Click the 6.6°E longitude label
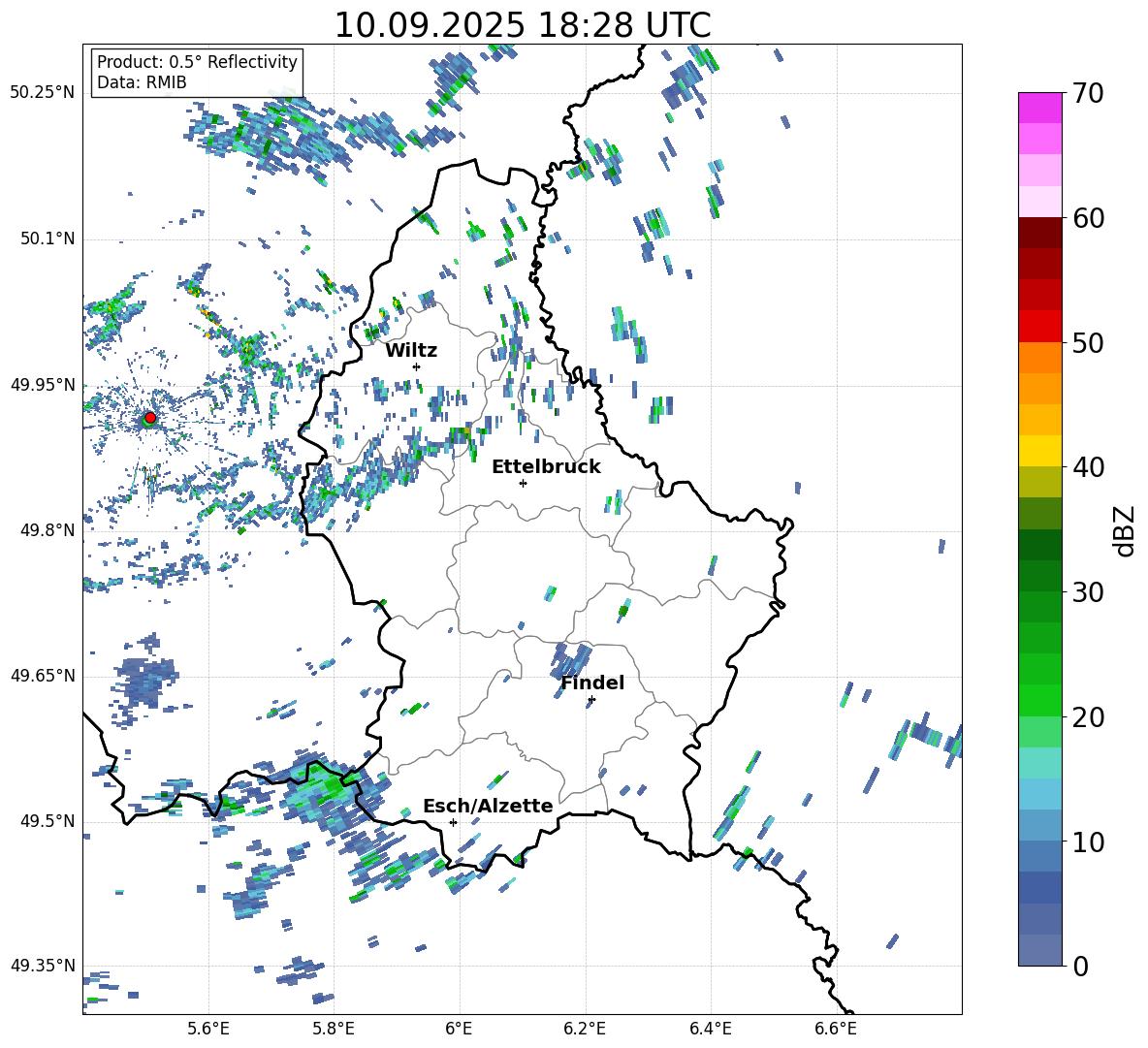This screenshot has height=1048, width=1148. (x=836, y=1030)
